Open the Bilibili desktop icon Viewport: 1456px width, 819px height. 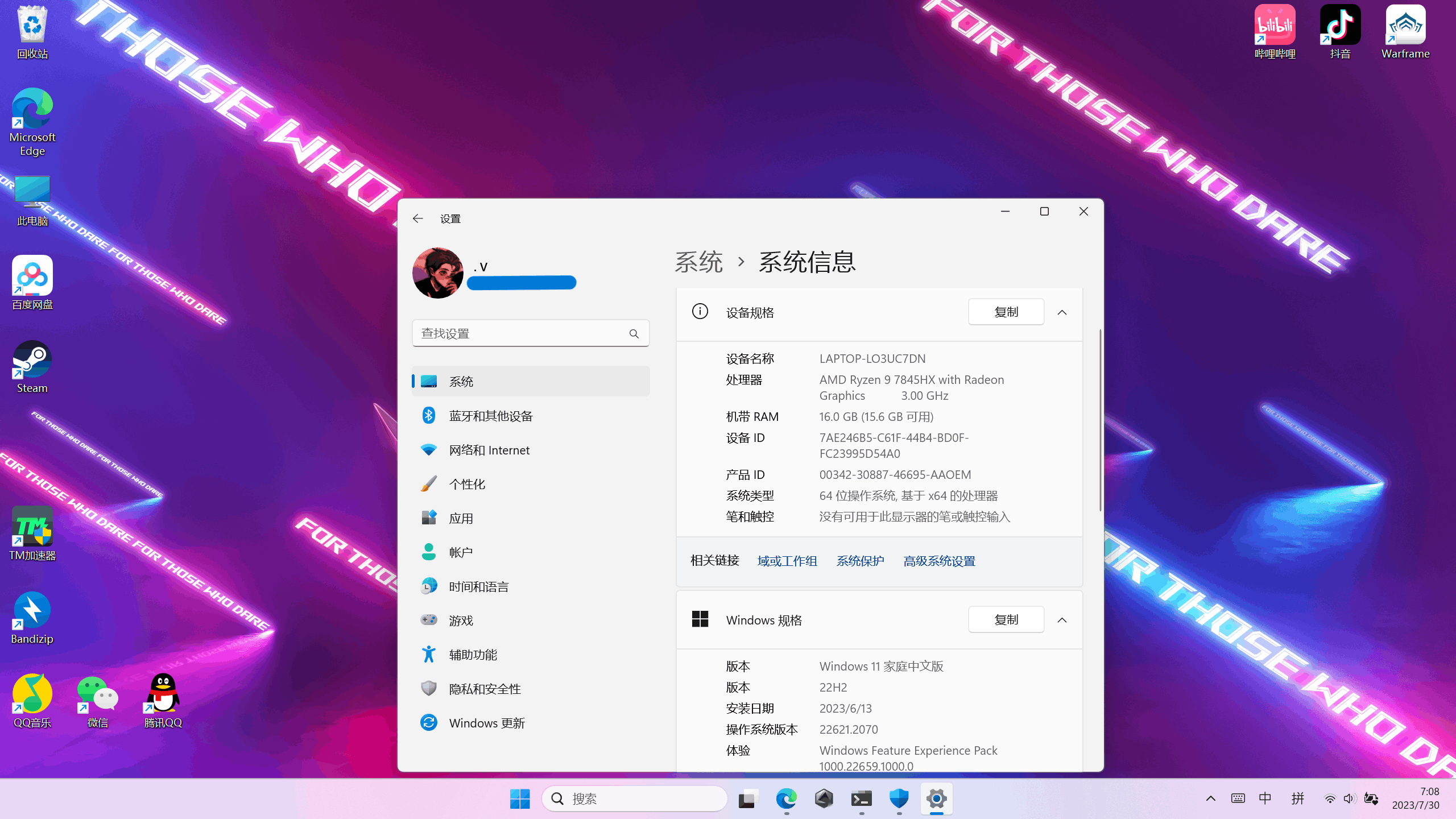(x=1275, y=31)
